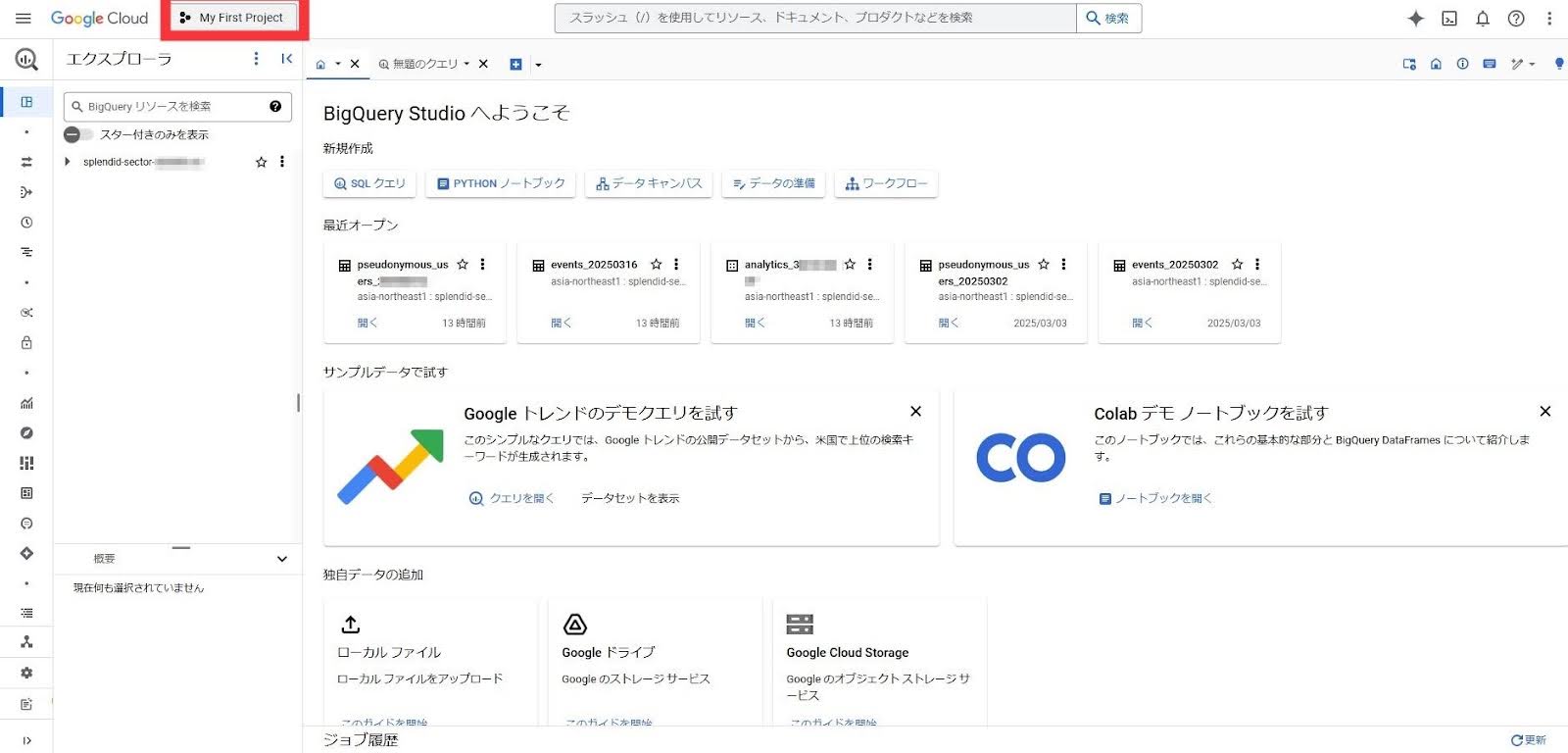Star the events_20250302 table card
Image resolution: width=1568 pixels, height=753 pixels.
1237,264
